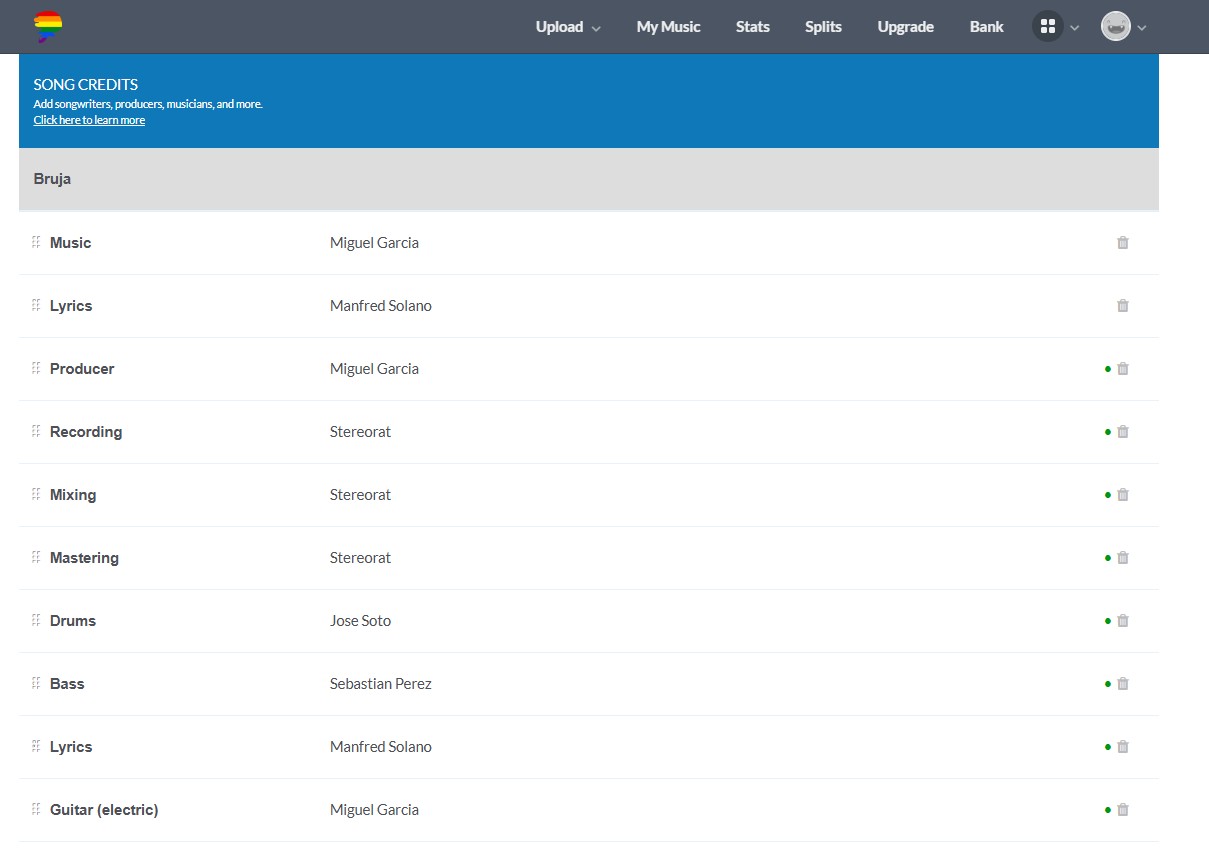
Task: Open the Upgrade link in the navbar
Action: (x=905, y=27)
